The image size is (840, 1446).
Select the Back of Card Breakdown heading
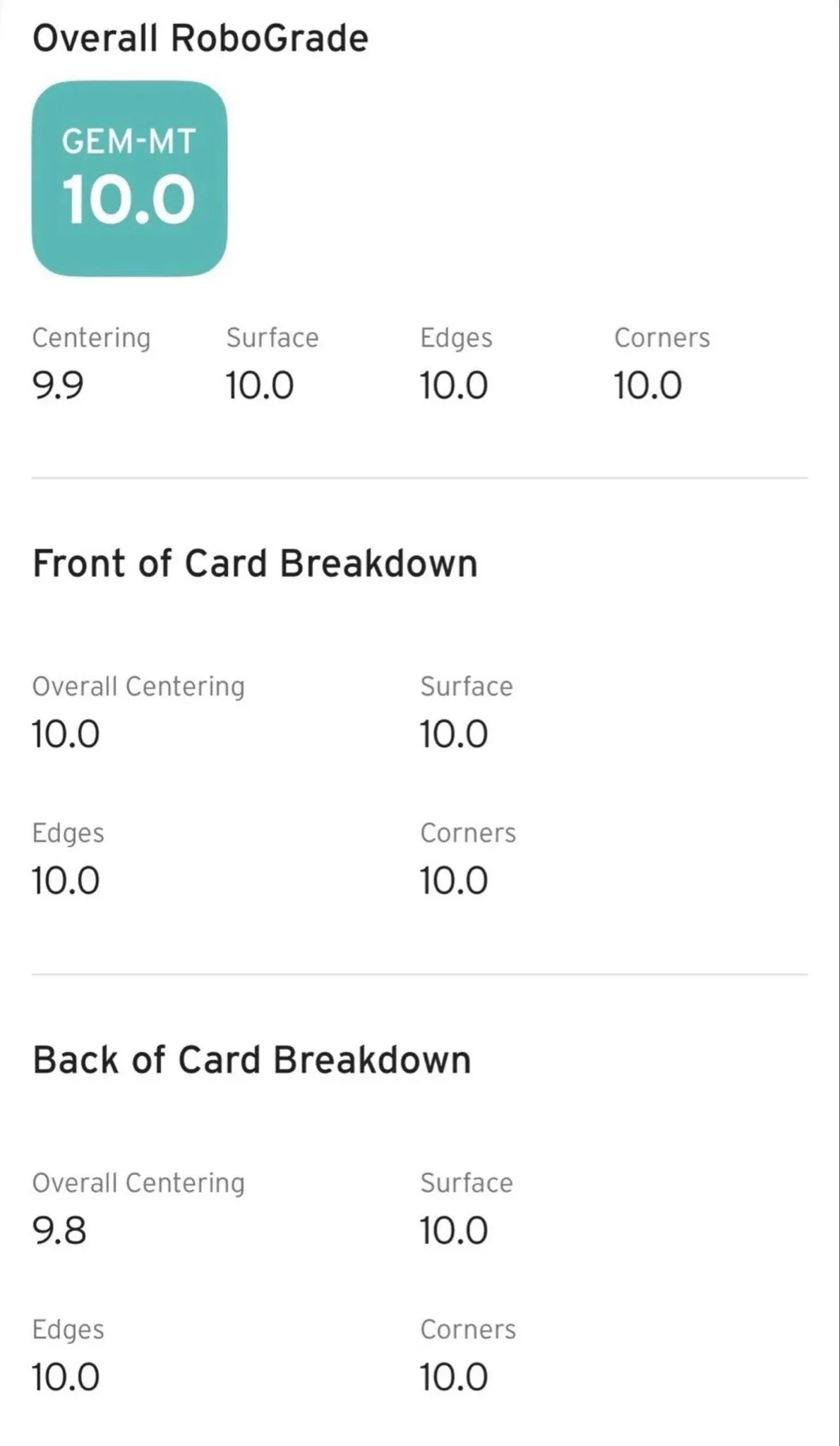pyautogui.click(x=252, y=1060)
